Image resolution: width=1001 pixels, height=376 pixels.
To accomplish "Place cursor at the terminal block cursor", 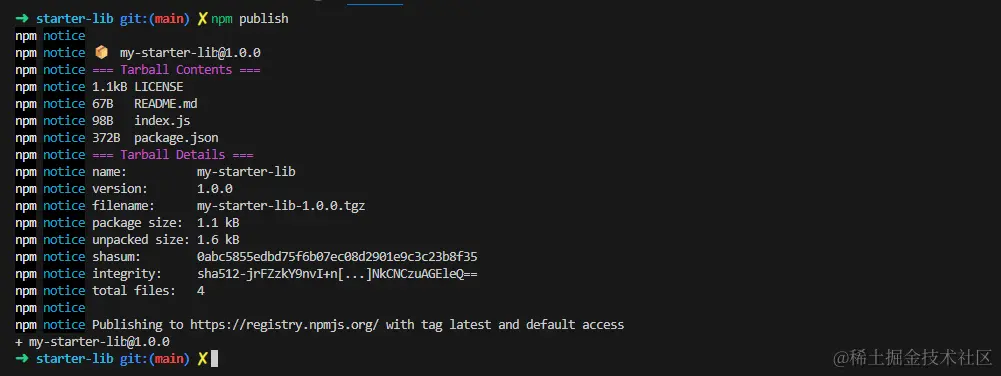I will (214, 359).
